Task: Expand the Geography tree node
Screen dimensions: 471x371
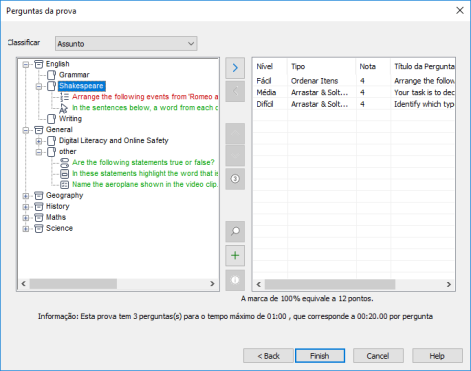Action: [26, 196]
